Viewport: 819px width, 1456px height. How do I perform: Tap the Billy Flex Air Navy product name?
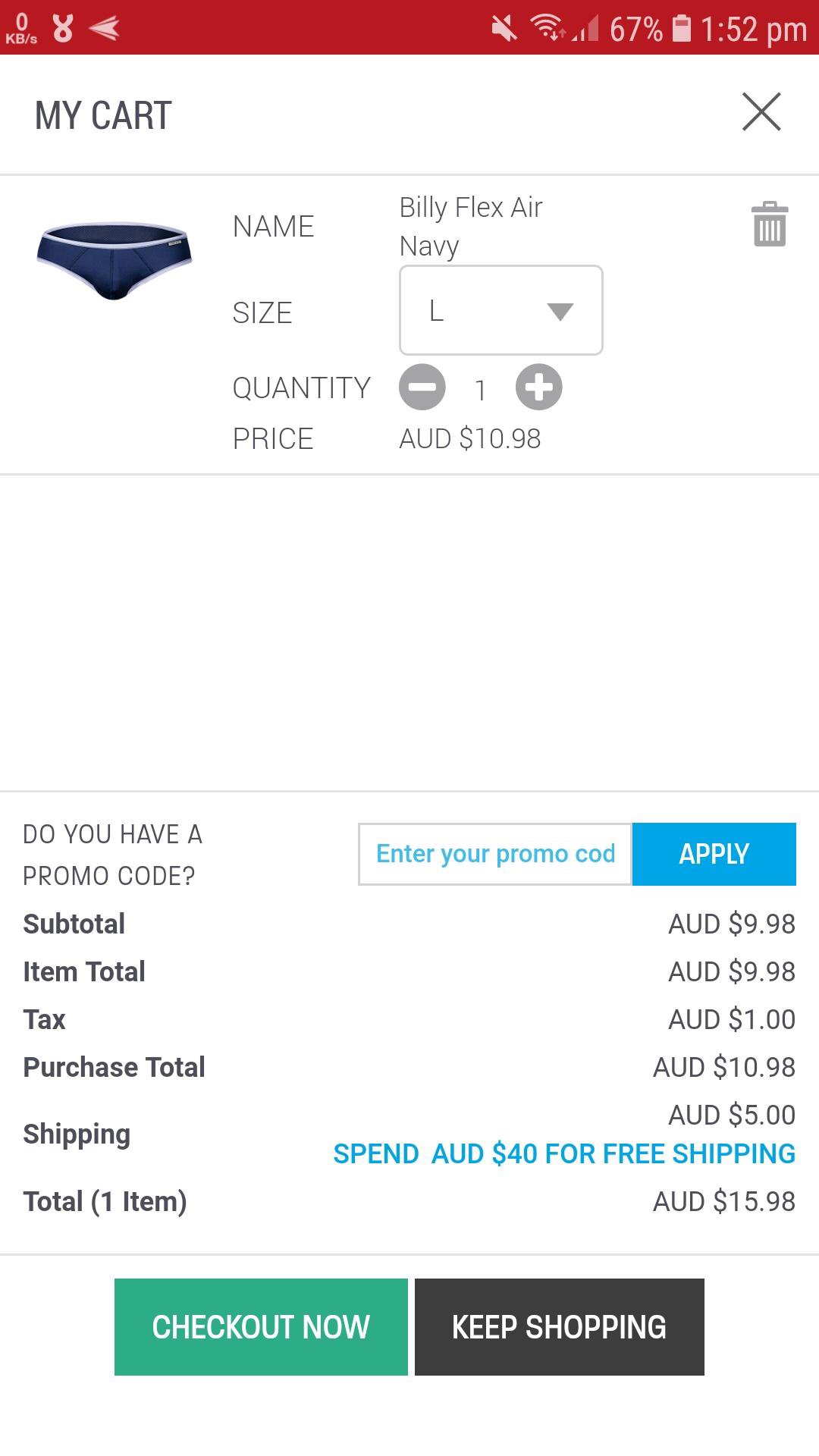tap(471, 226)
